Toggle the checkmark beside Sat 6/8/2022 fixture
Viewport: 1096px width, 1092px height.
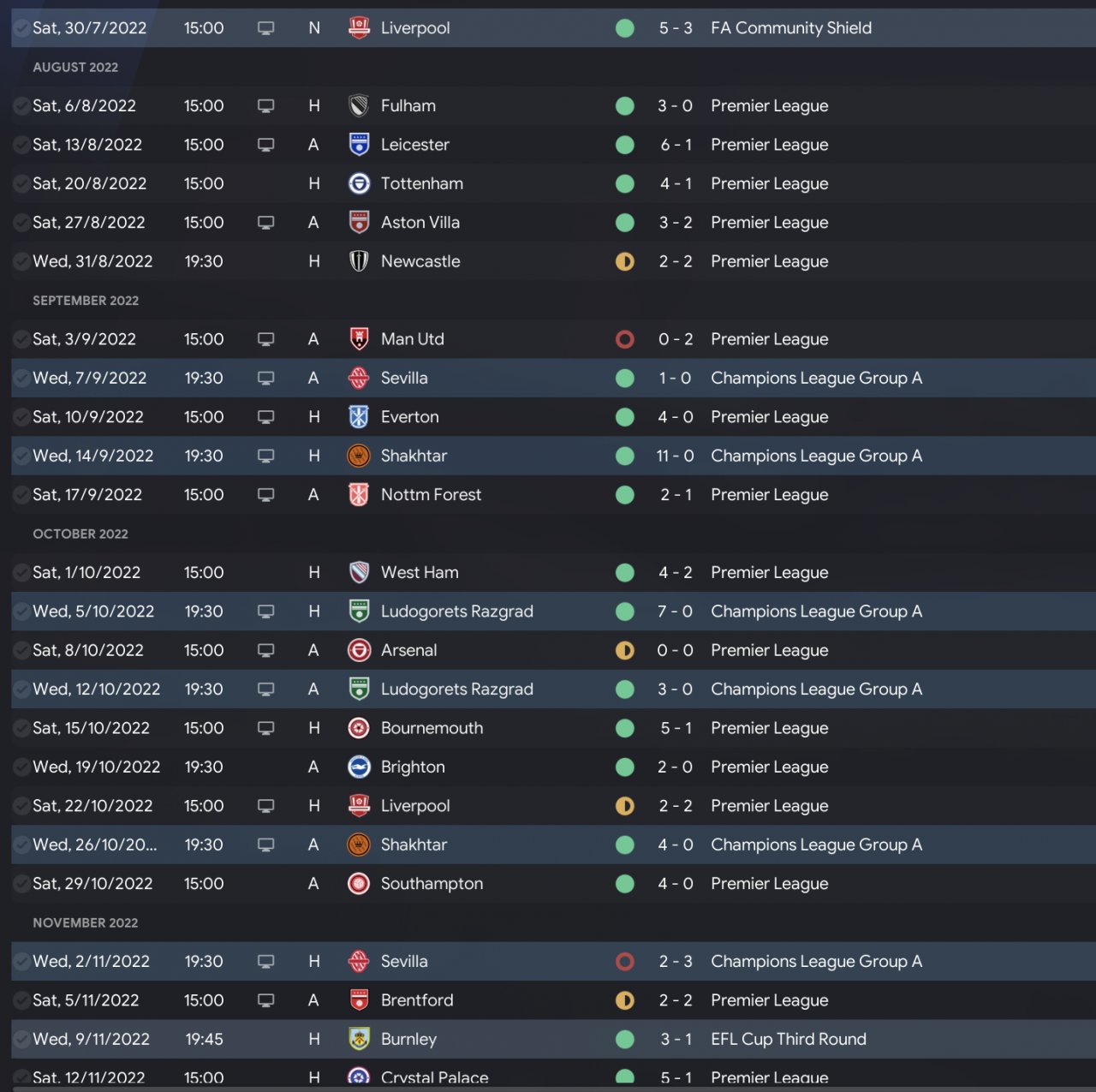coord(21,106)
